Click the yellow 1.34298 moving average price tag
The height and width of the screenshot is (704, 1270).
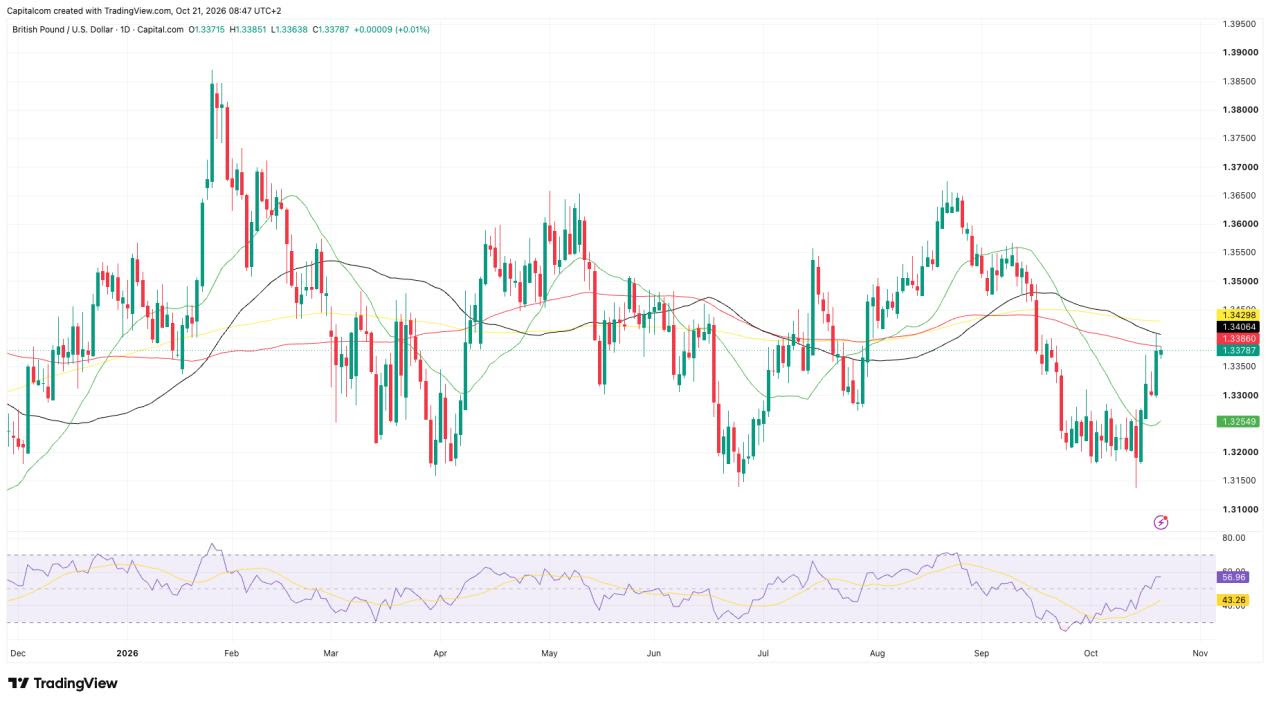click(1238, 315)
